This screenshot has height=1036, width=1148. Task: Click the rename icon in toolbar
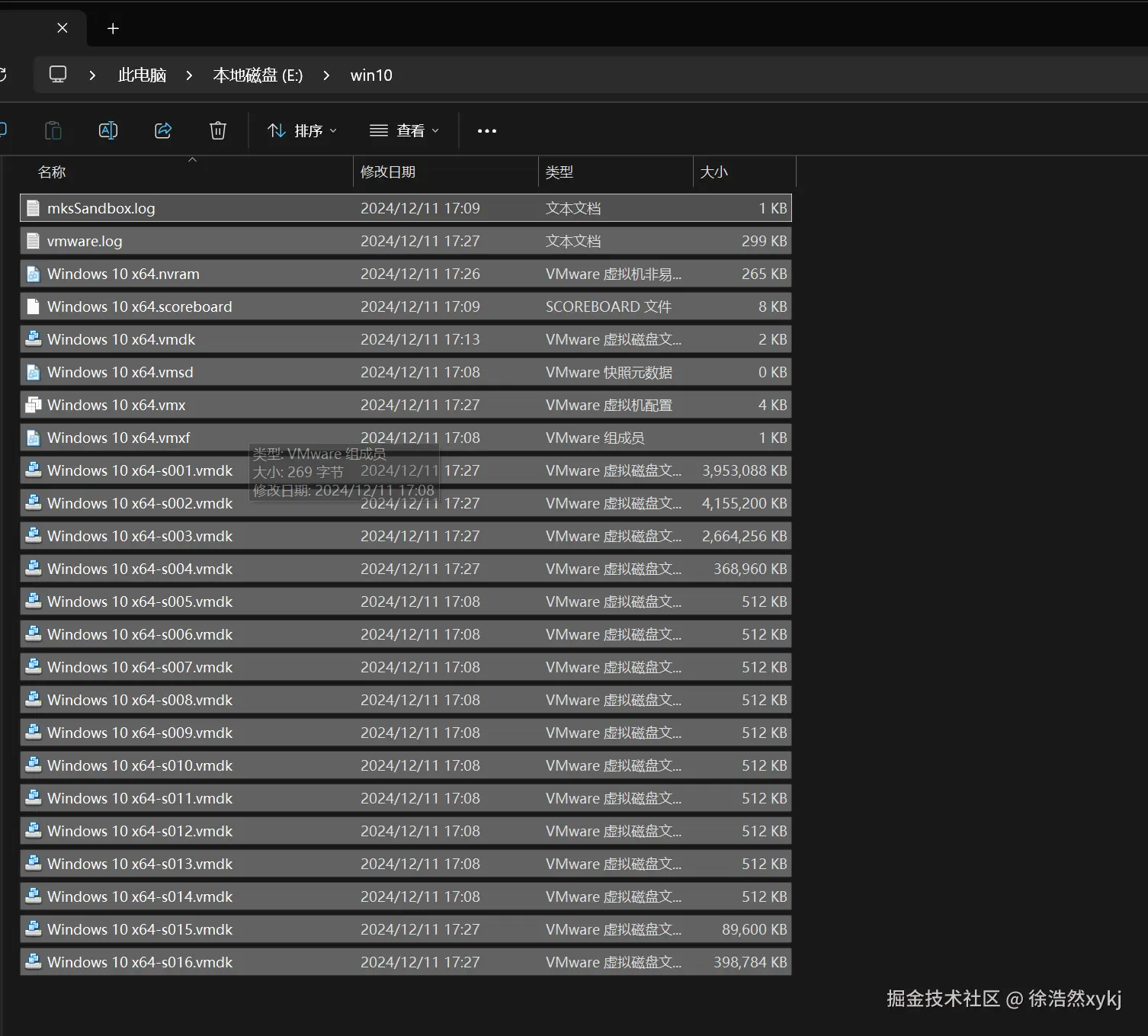point(108,130)
